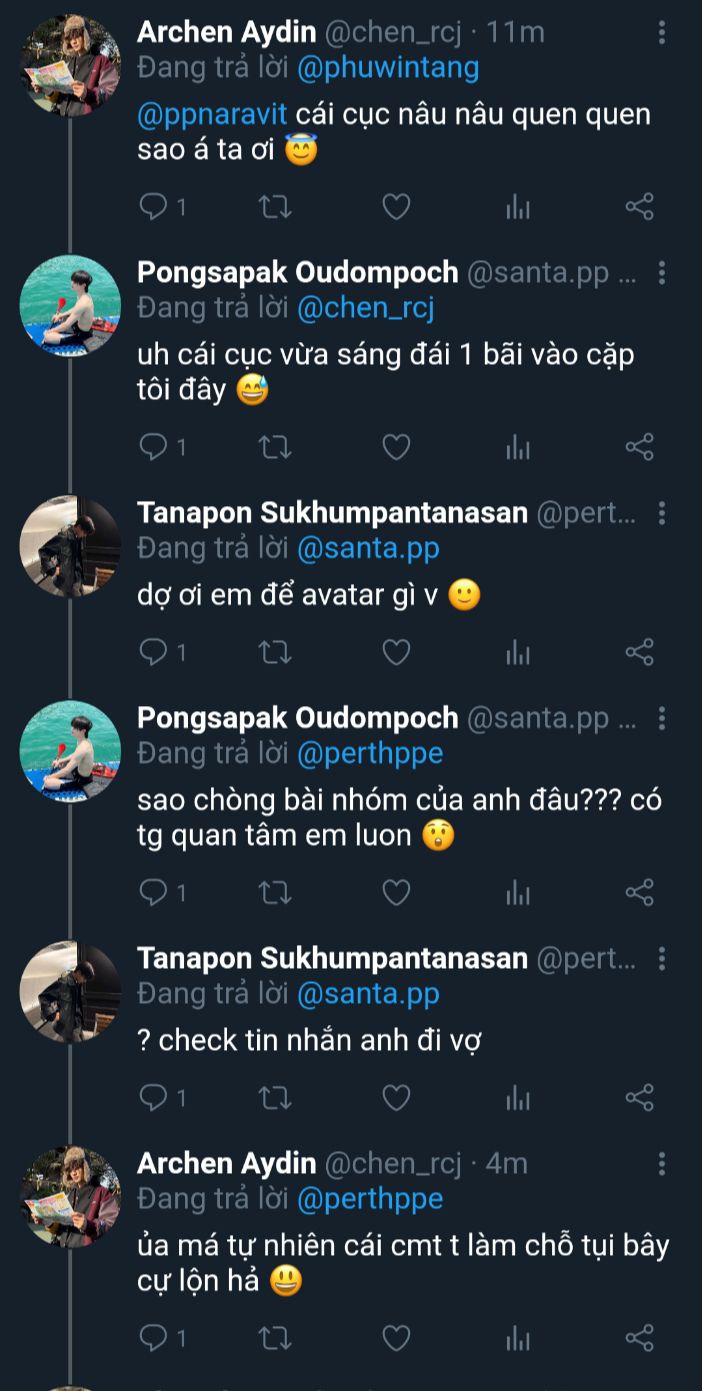The height and width of the screenshot is (1391, 702).
Task: Like the "check tin nhắn anh đi vợ" tweet
Action: (397, 1098)
